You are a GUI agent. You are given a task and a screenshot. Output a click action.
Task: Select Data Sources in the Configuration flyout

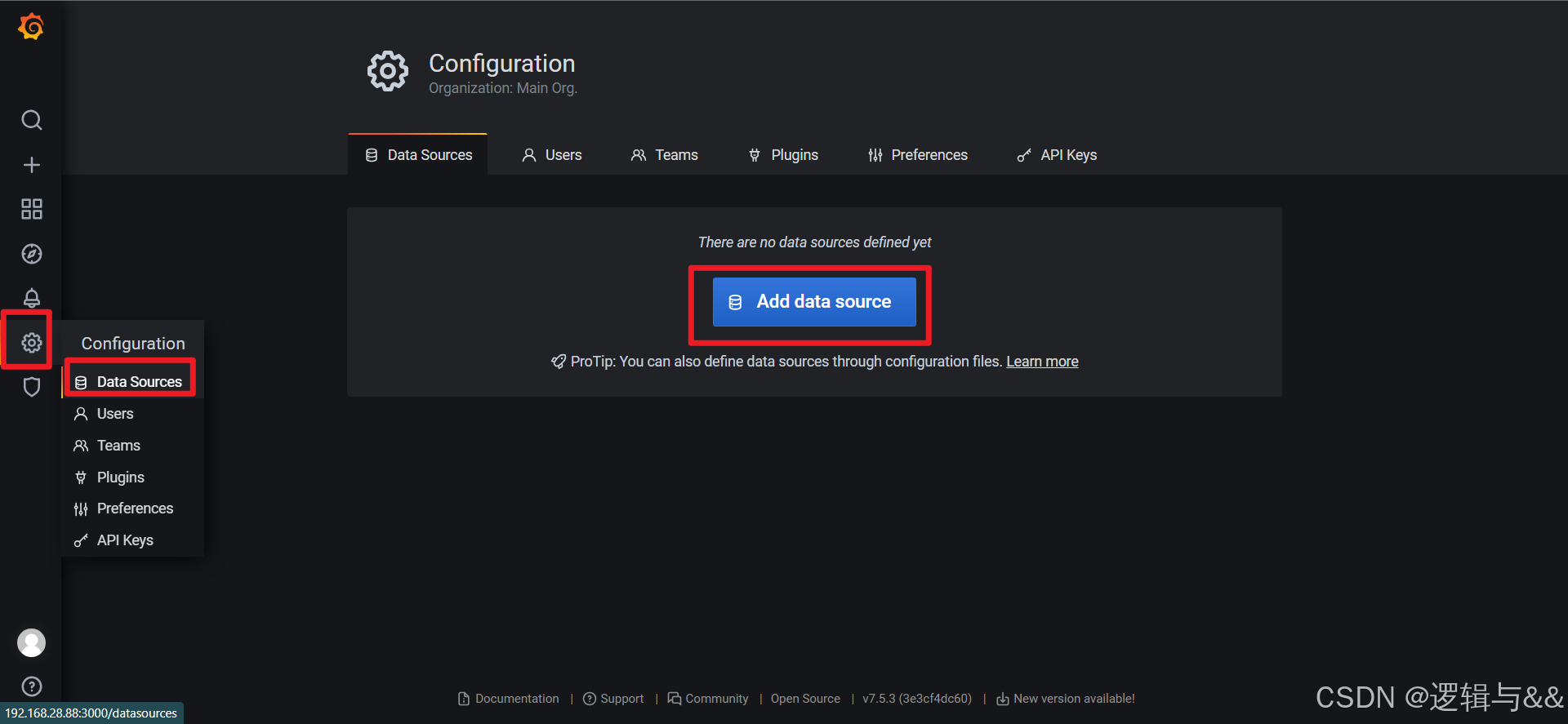(132, 382)
